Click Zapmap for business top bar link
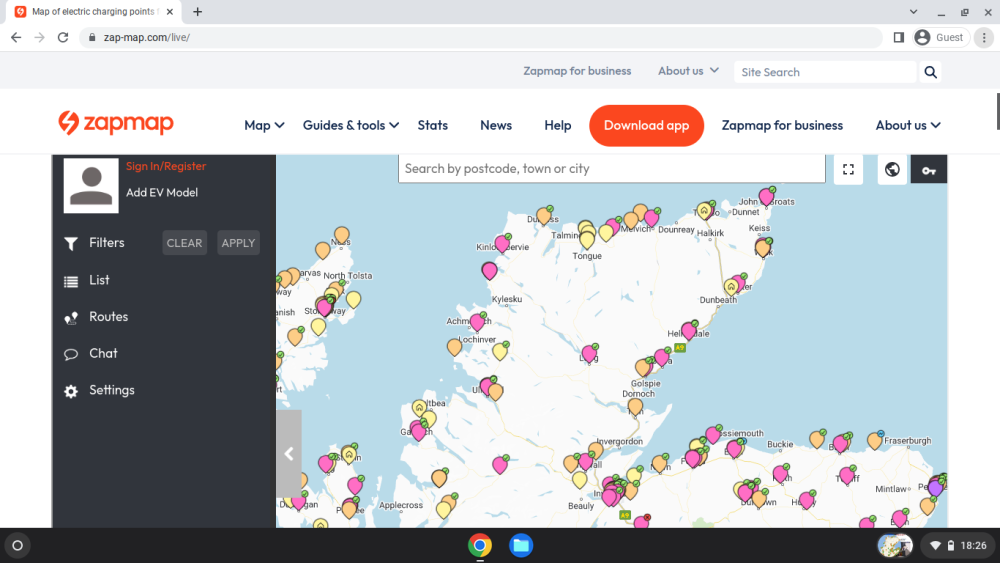This screenshot has width=1000, height=563. 577,71
